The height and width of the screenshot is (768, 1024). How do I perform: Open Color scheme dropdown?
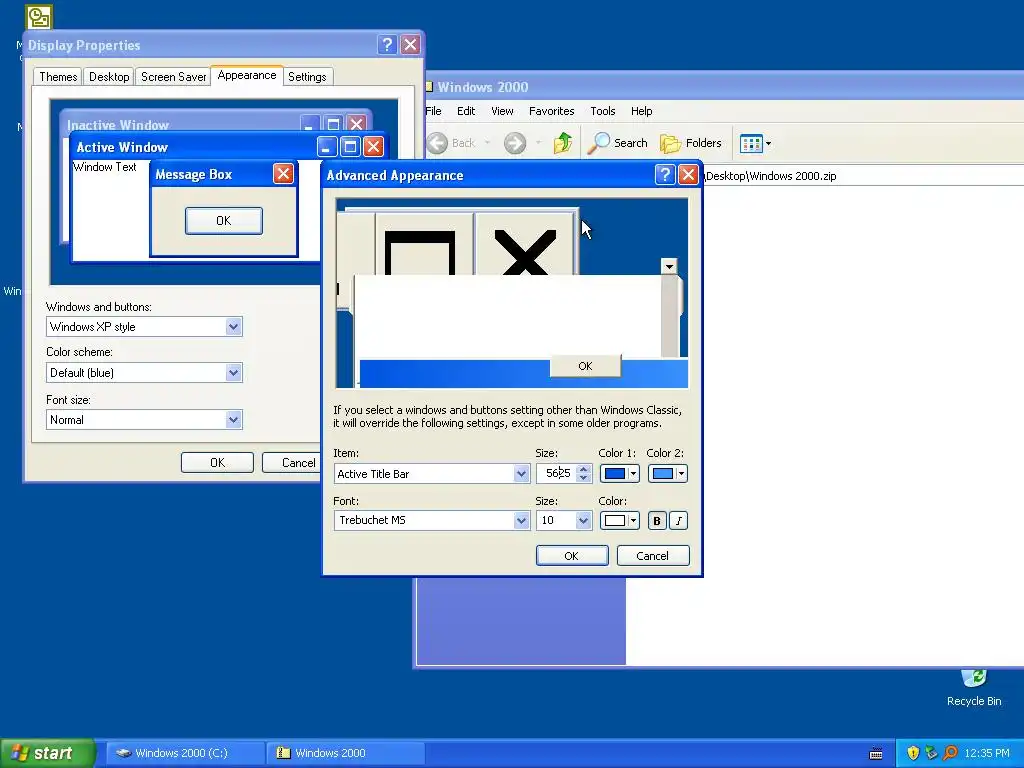coord(233,373)
